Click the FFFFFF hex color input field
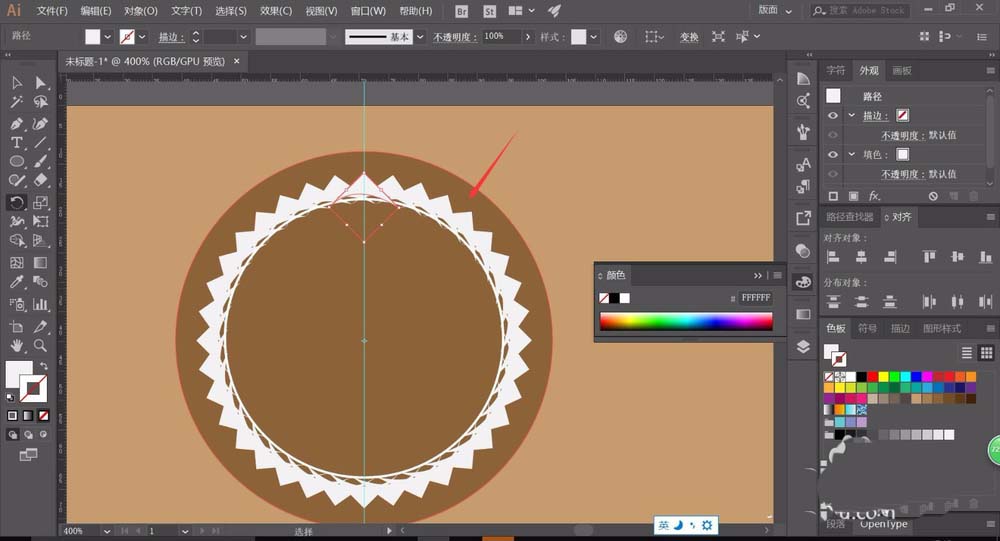The height and width of the screenshot is (541, 1000). click(755, 298)
